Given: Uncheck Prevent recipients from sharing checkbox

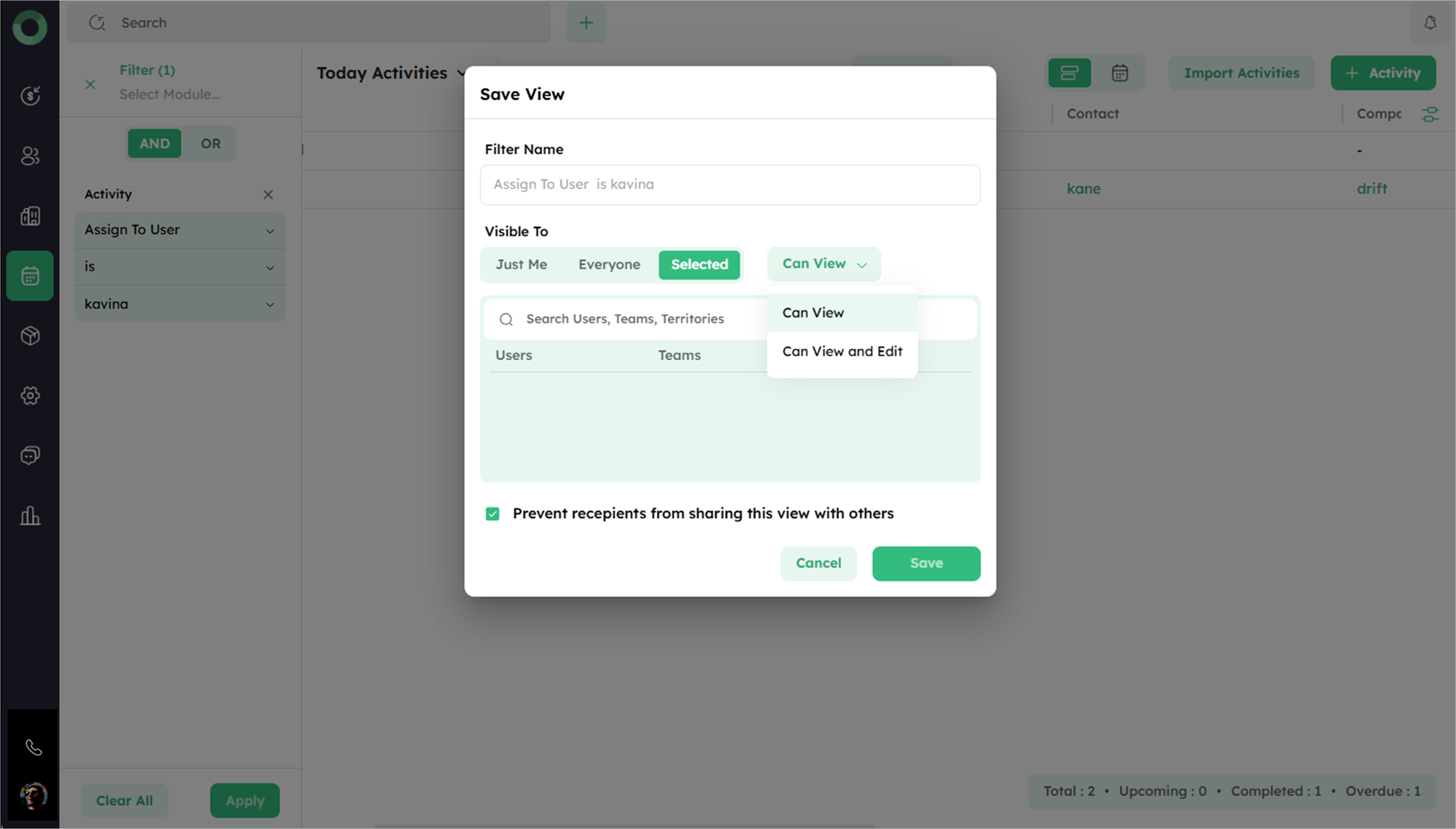Looking at the screenshot, I should 493,514.
